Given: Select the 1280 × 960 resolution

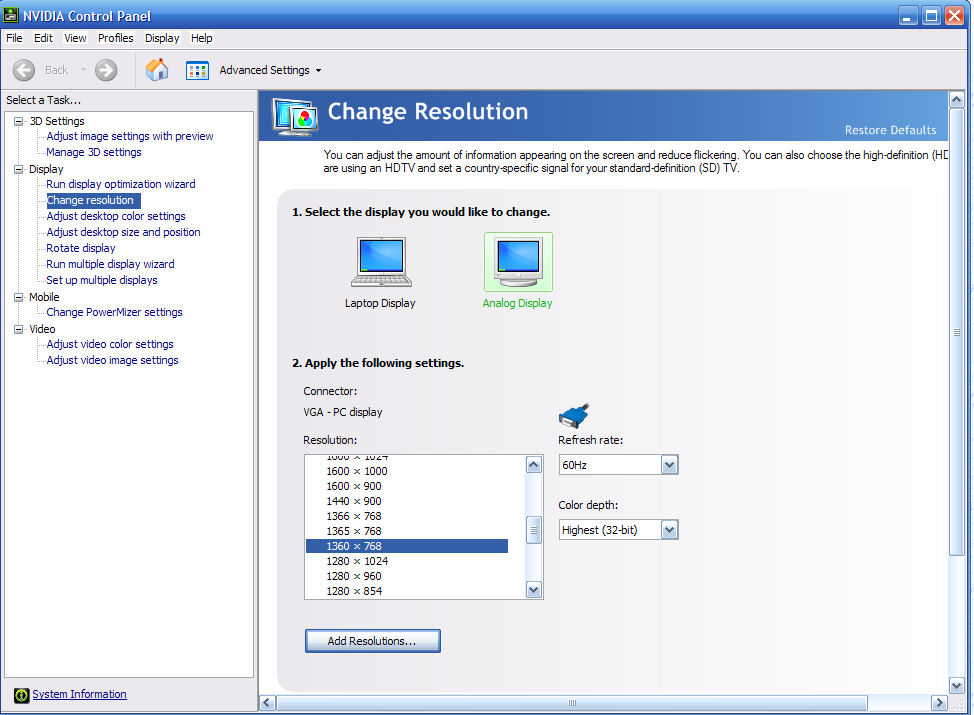Looking at the screenshot, I should tap(407, 576).
